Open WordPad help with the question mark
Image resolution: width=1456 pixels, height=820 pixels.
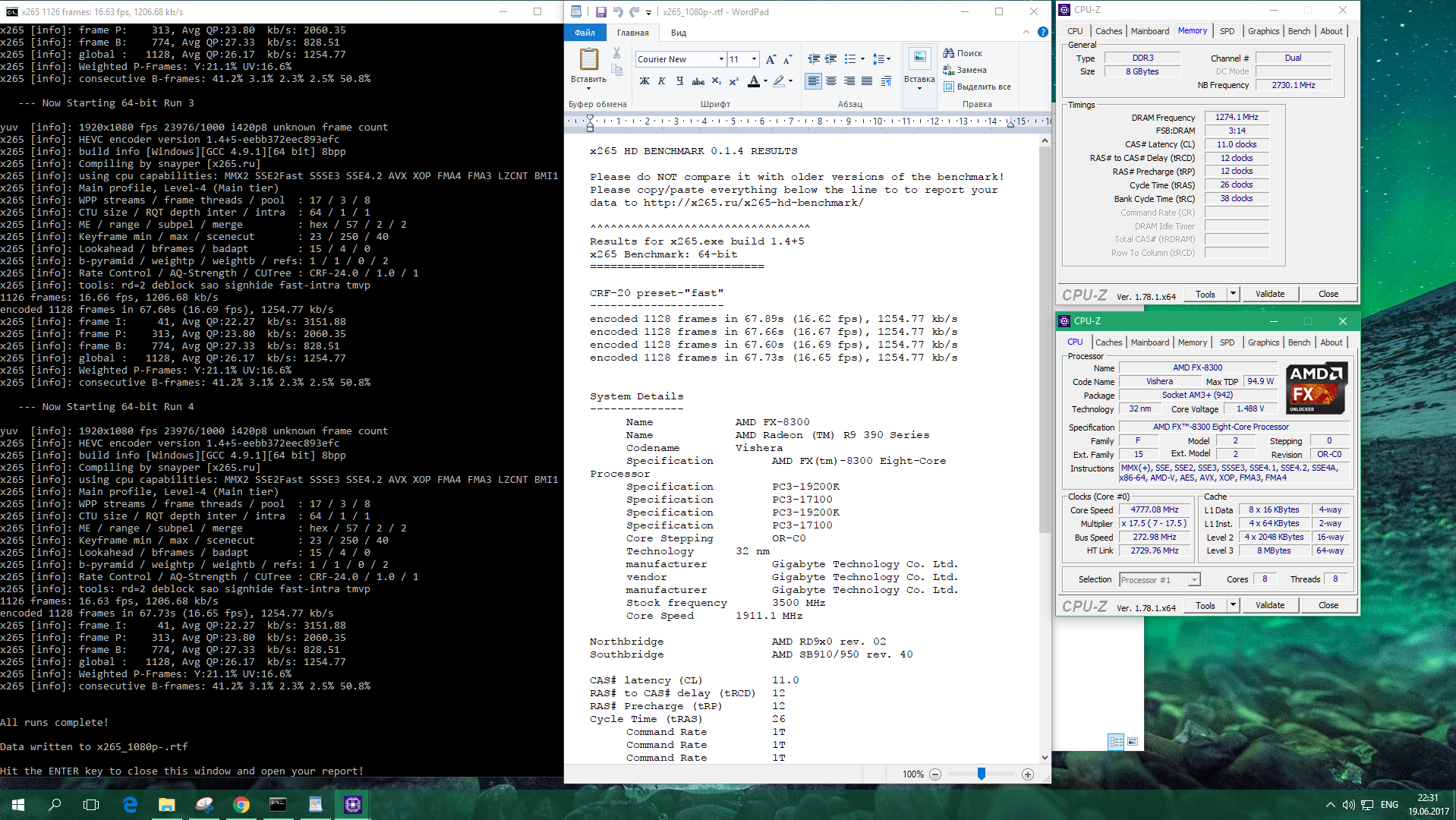(1042, 32)
